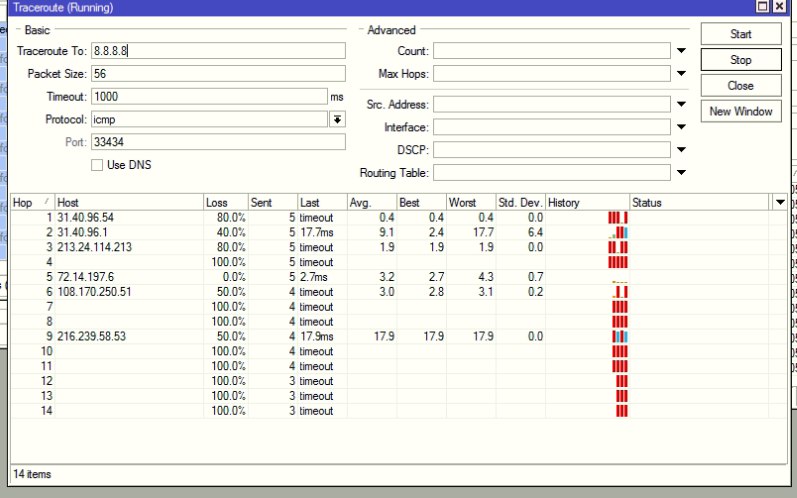The width and height of the screenshot is (797, 498).
Task: Click the Port field showing 33434
Action: (218, 142)
